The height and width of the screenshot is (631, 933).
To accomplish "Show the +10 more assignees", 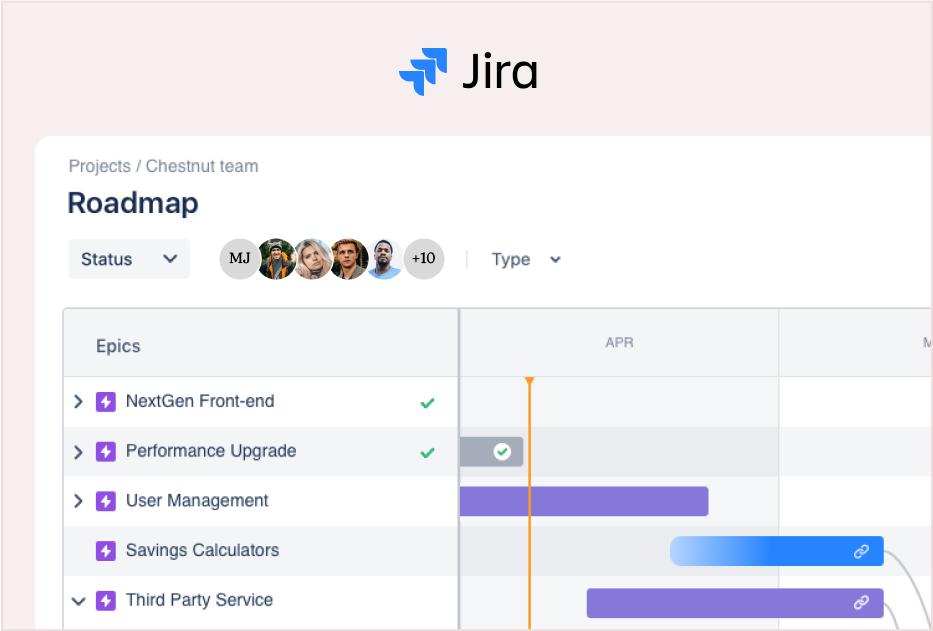I will (424, 258).
